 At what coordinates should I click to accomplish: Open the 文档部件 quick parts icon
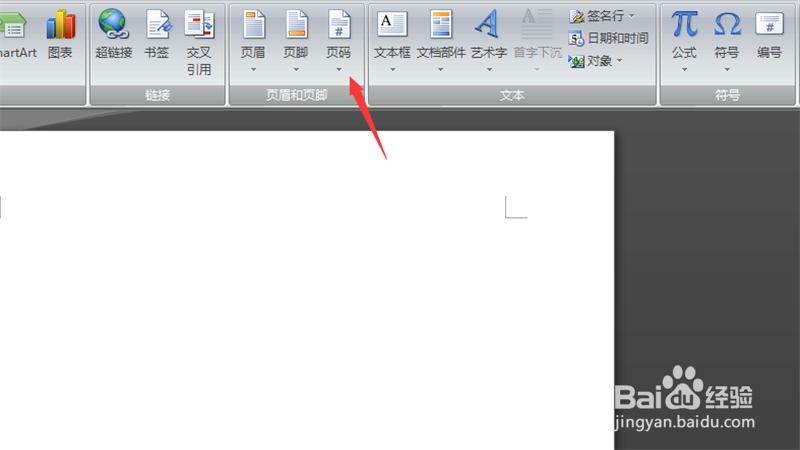[441, 24]
